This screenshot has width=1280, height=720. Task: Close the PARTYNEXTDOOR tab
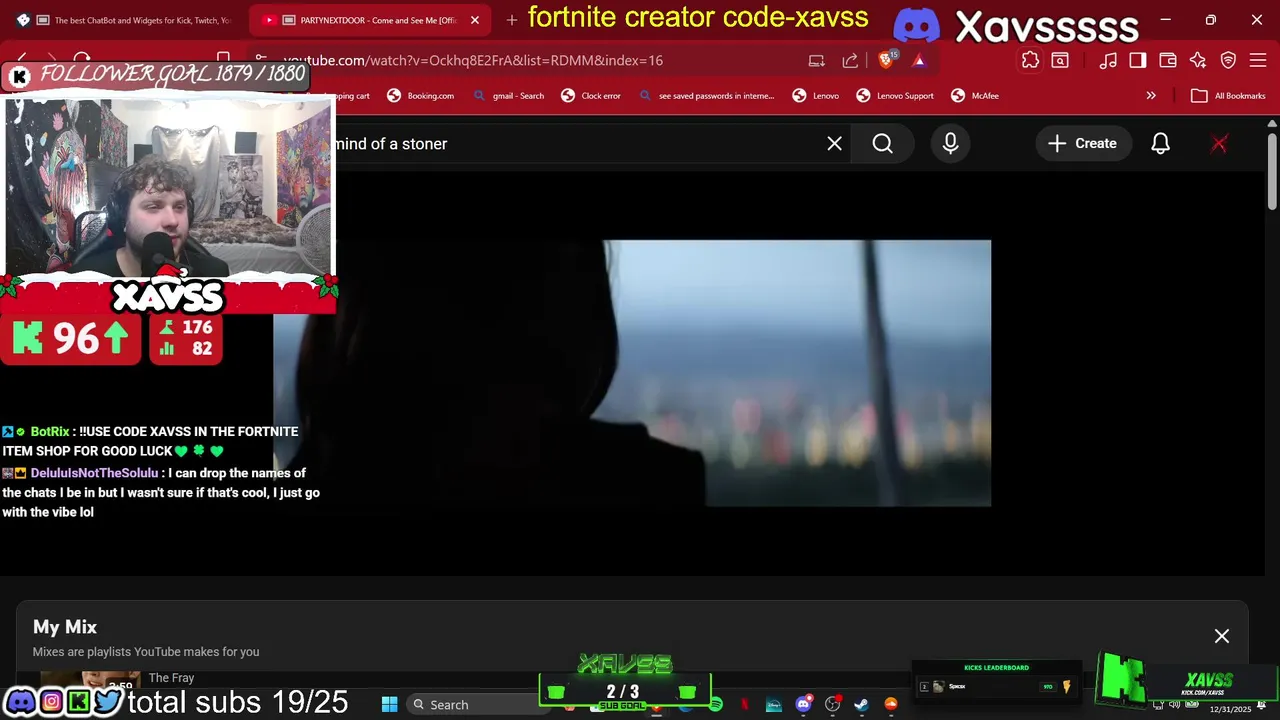coord(475,20)
